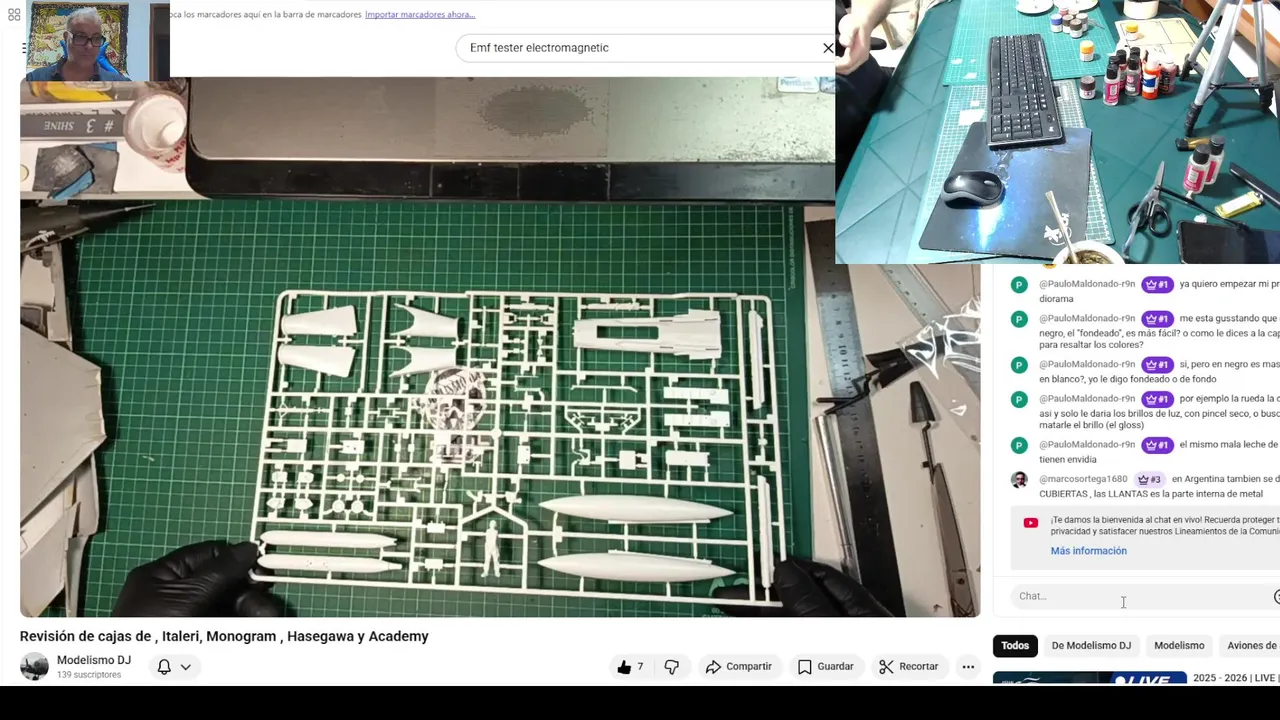Select the 'Aviones de' filter chip
Viewport: 1280px width, 720px height.
pos(1251,646)
